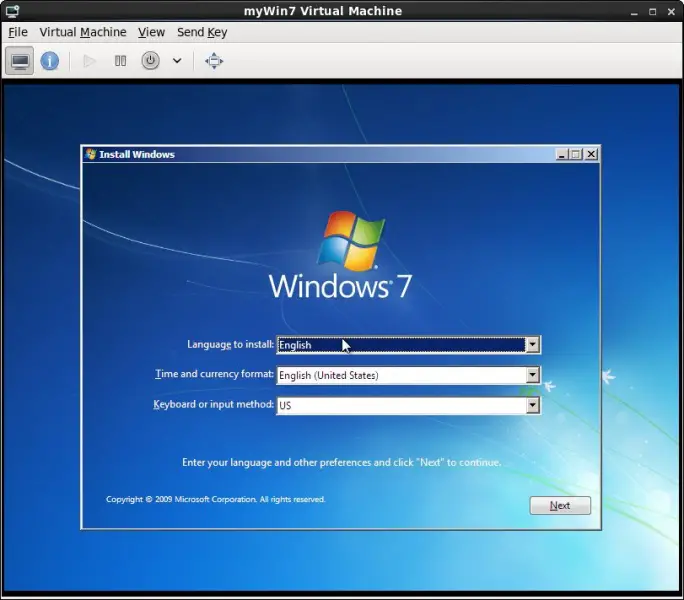This screenshot has width=684, height=600.
Task: Minimize the Install Windows dialog
Action: [562, 154]
